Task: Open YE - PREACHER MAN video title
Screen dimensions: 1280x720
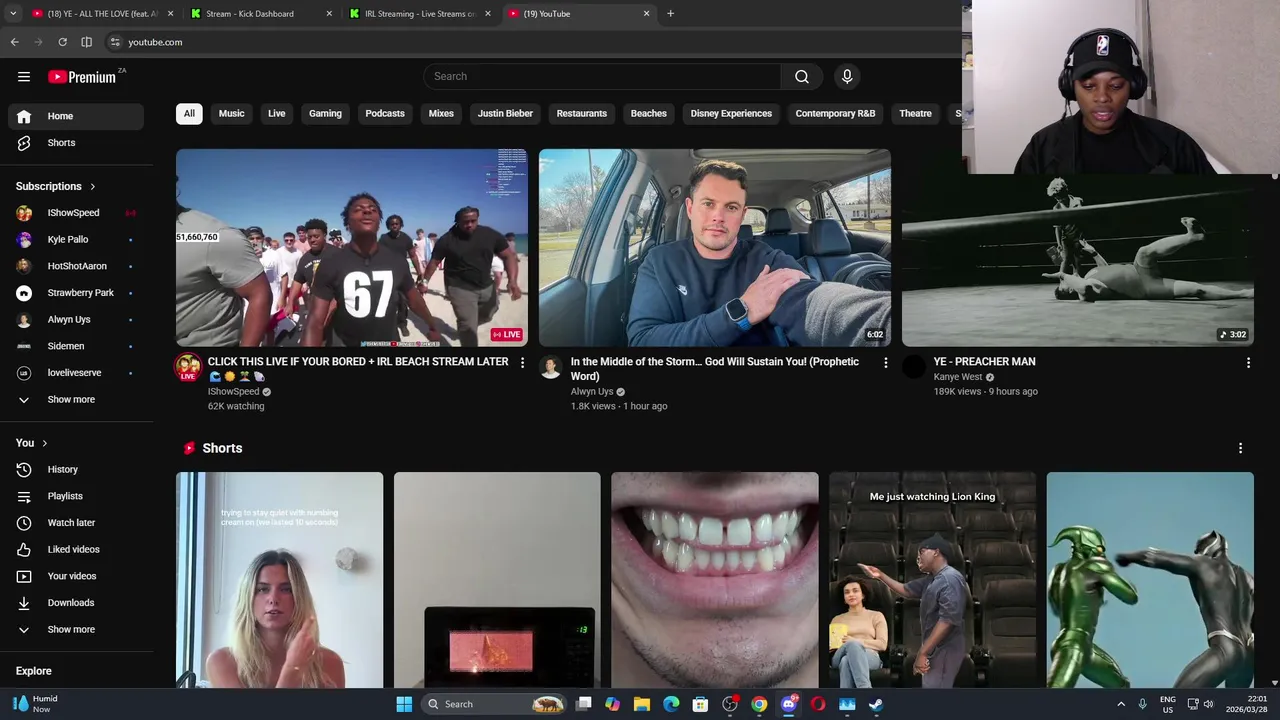Action: coord(984,362)
